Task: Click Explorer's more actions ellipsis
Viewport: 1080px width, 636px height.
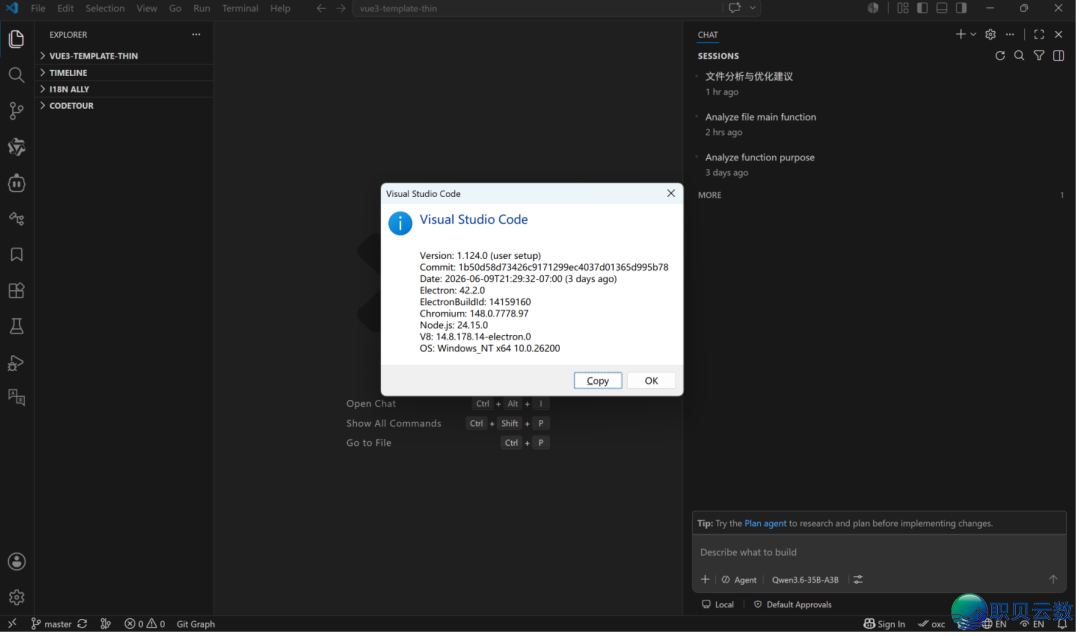Action: (x=196, y=34)
